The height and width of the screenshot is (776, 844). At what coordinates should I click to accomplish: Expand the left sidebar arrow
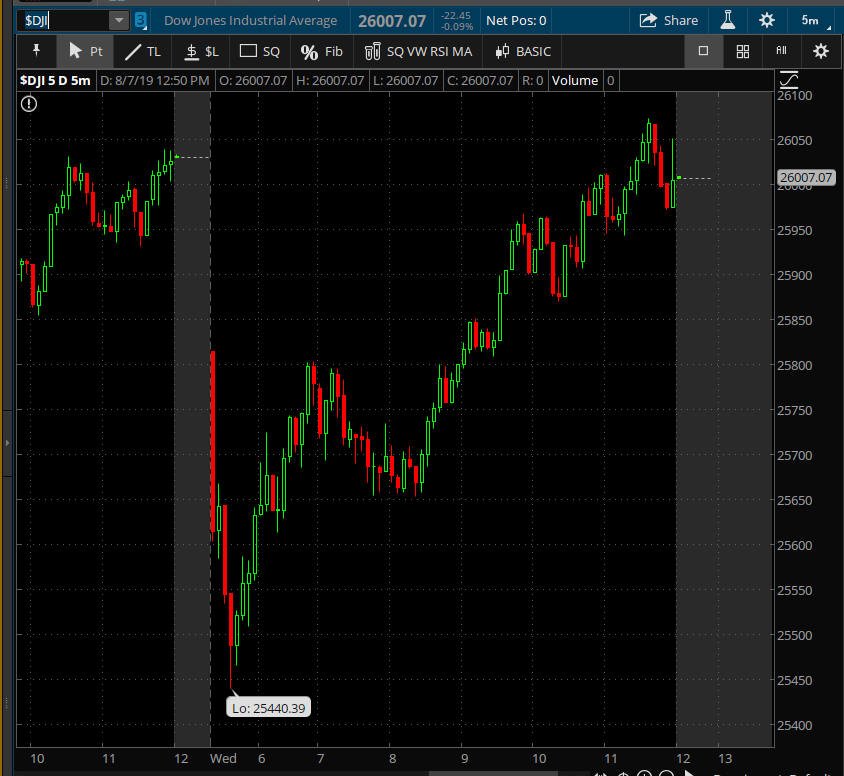[x=7, y=443]
